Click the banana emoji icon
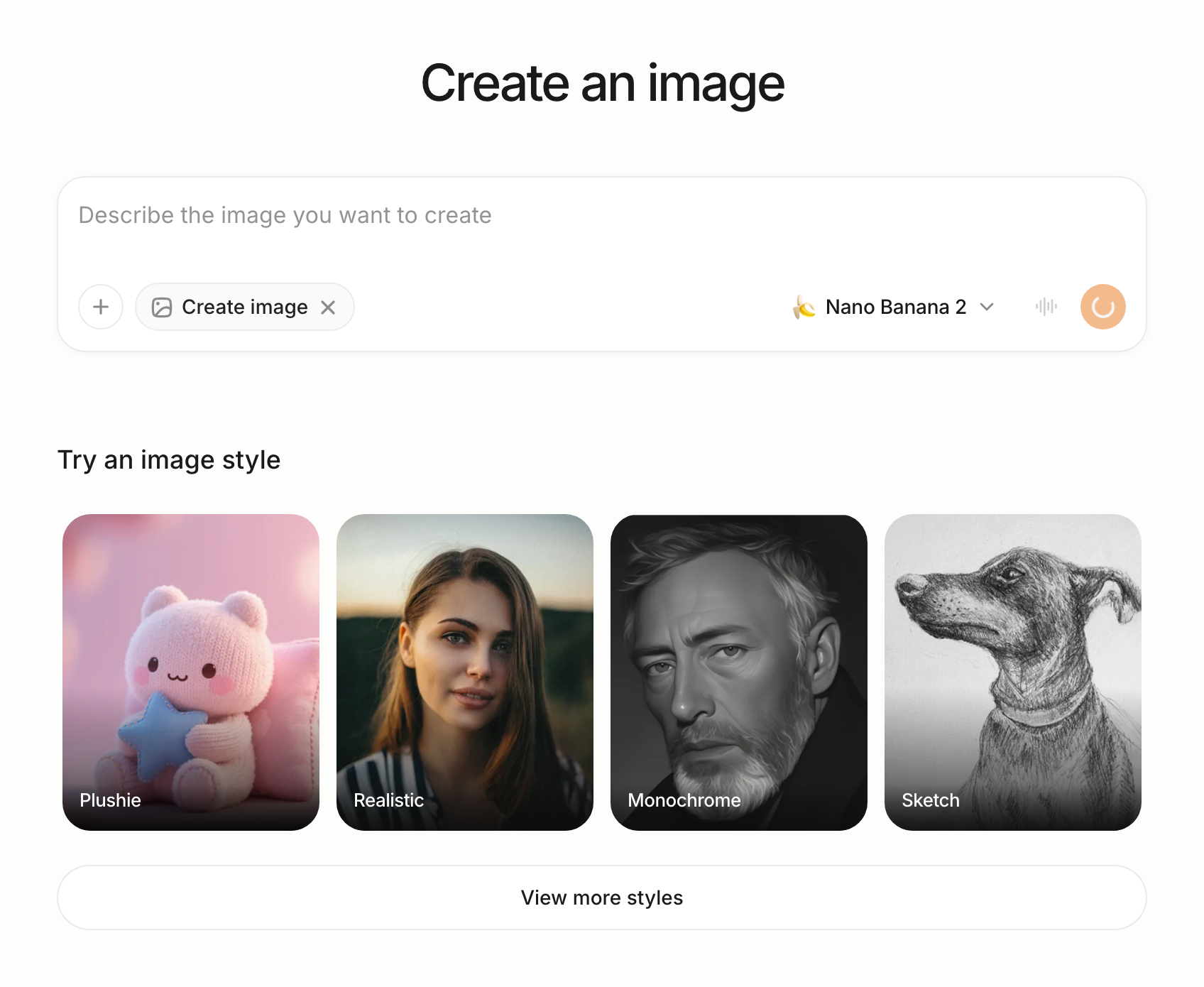The image size is (1204, 987). pyautogui.click(x=804, y=307)
